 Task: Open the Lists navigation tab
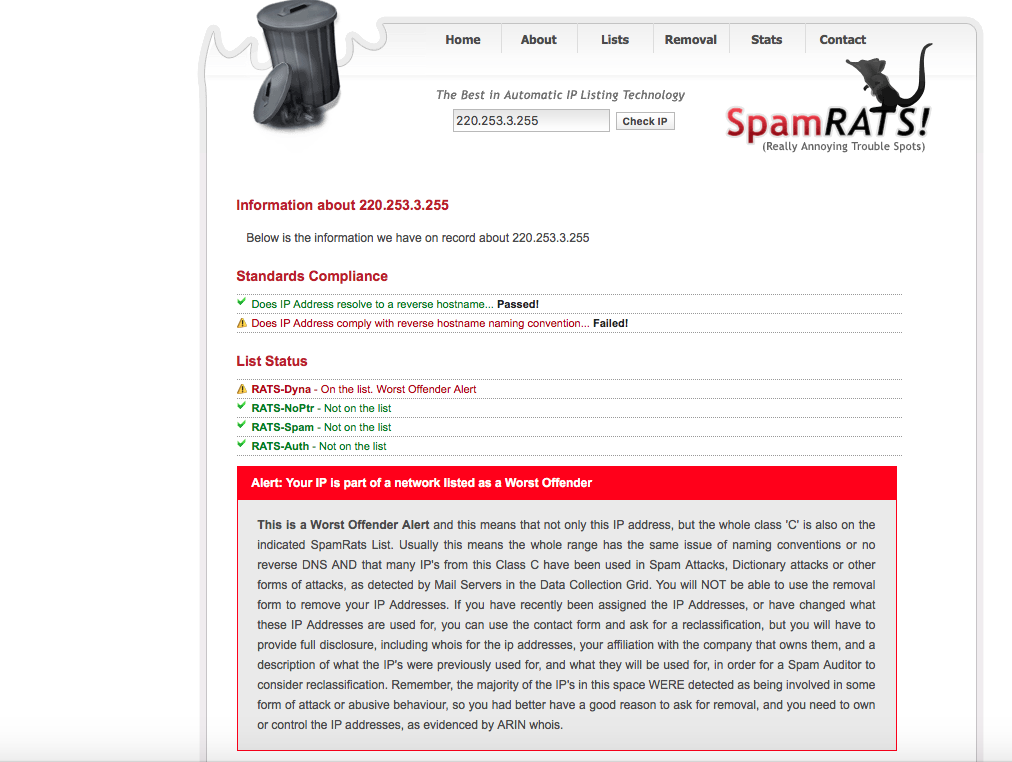(x=614, y=39)
